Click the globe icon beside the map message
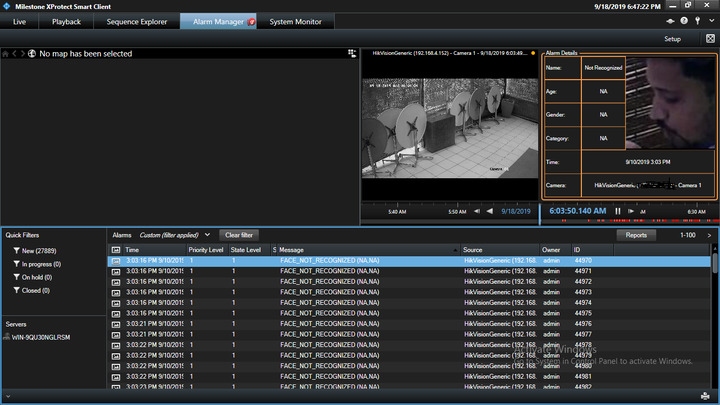720x405 pixels. tap(32, 53)
